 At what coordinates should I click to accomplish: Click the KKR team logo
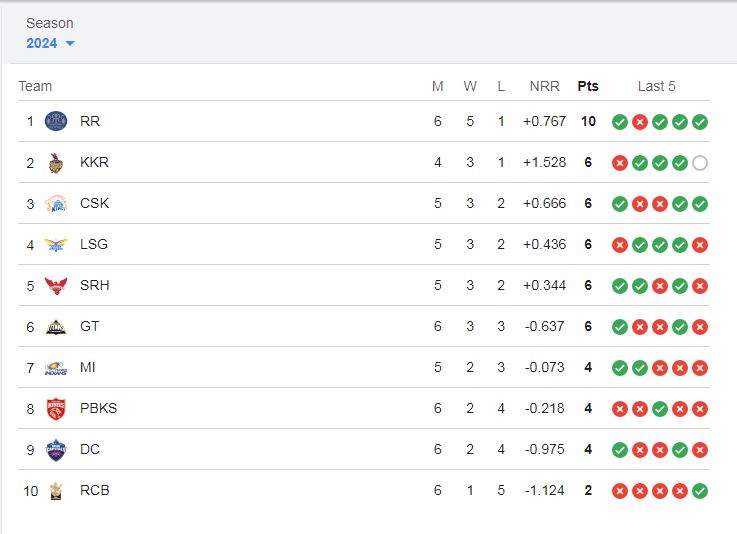[56, 163]
